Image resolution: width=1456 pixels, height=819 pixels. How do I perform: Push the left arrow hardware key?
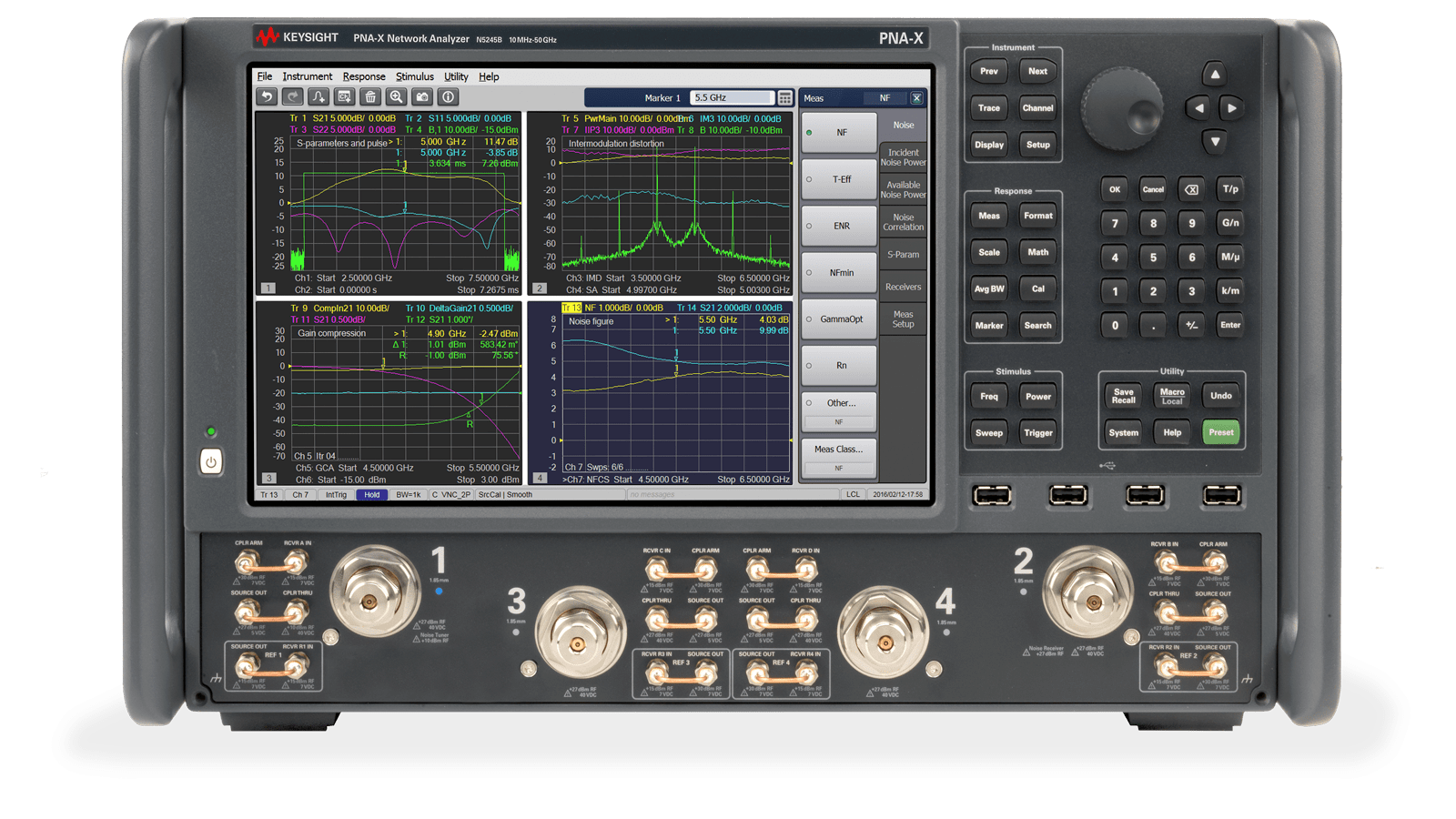[1198, 108]
